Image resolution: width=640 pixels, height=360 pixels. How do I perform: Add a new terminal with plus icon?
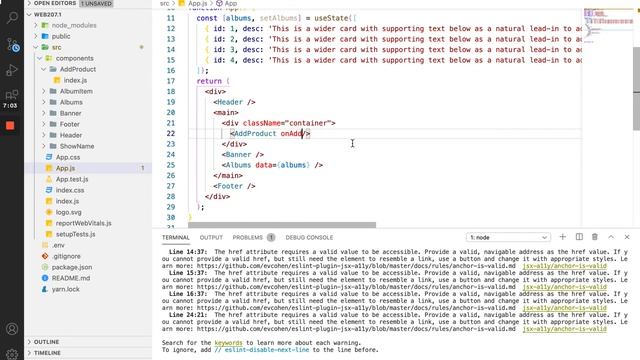[562, 237]
